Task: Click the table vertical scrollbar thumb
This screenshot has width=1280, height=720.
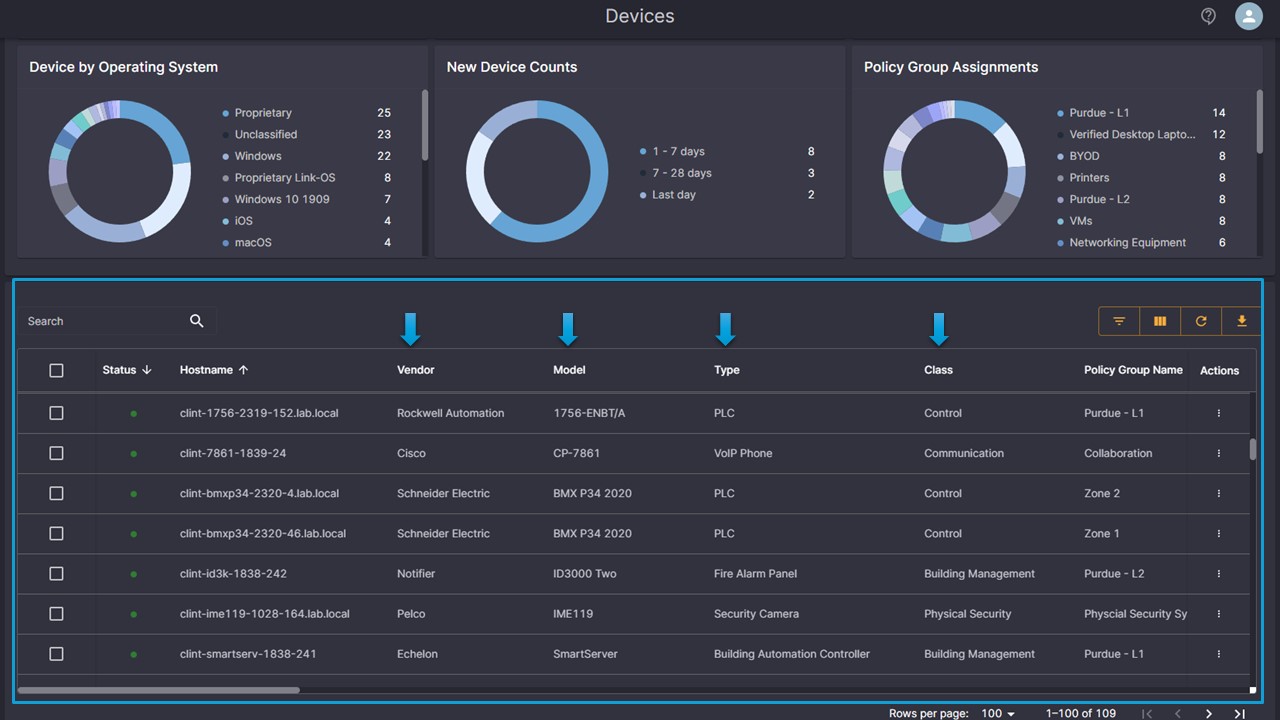Action: [x=1253, y=449]
